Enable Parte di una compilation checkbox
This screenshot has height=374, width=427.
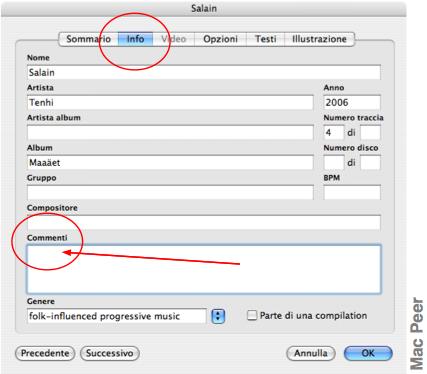pos(252,315)
